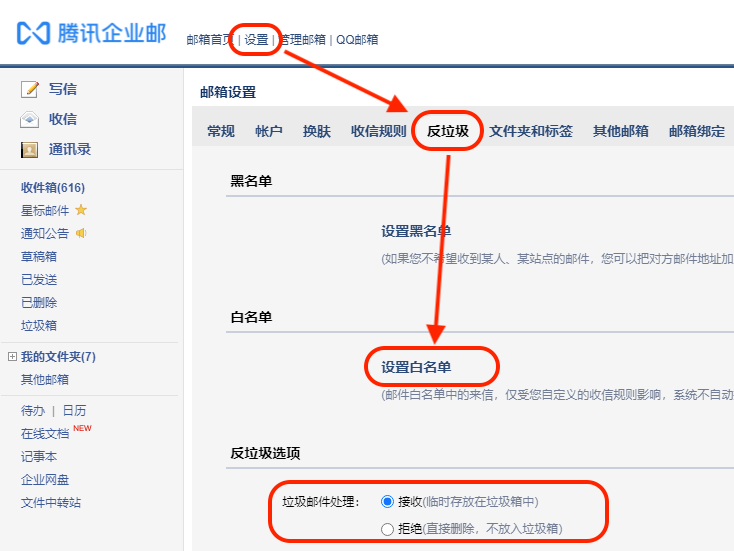
Task: Switch to the 帐户 settings tab
Action: (269, 131)
